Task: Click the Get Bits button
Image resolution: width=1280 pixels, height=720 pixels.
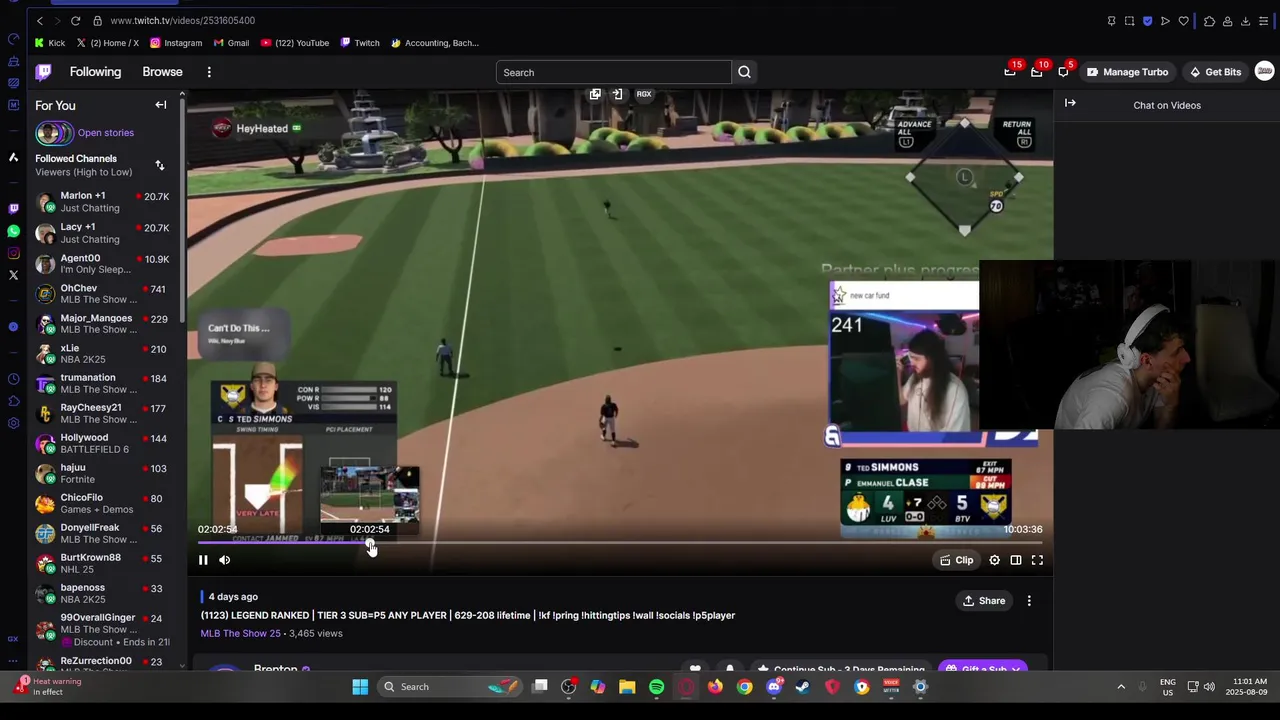Action: click(x=1215, y=72)
